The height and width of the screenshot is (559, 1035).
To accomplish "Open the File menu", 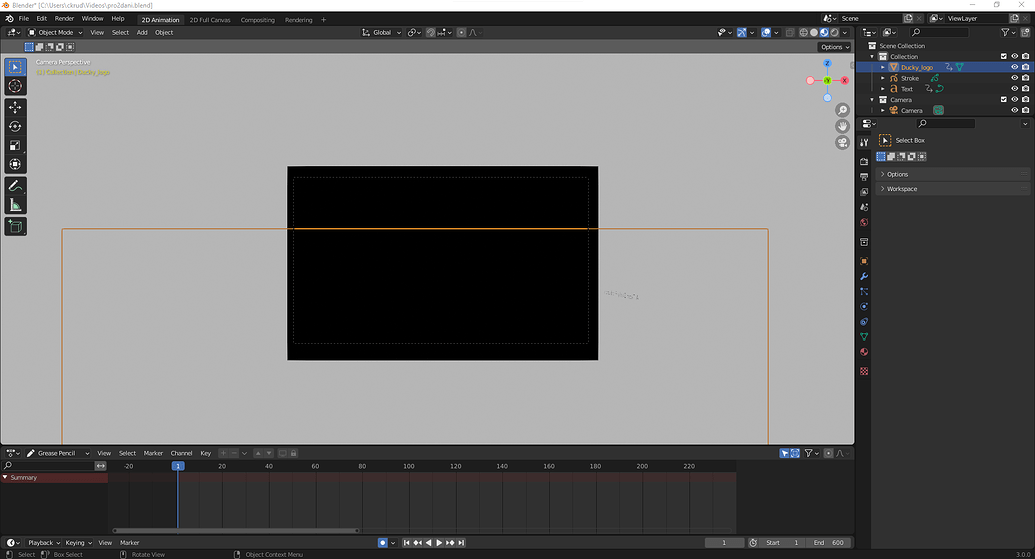I will coord(24,18).
